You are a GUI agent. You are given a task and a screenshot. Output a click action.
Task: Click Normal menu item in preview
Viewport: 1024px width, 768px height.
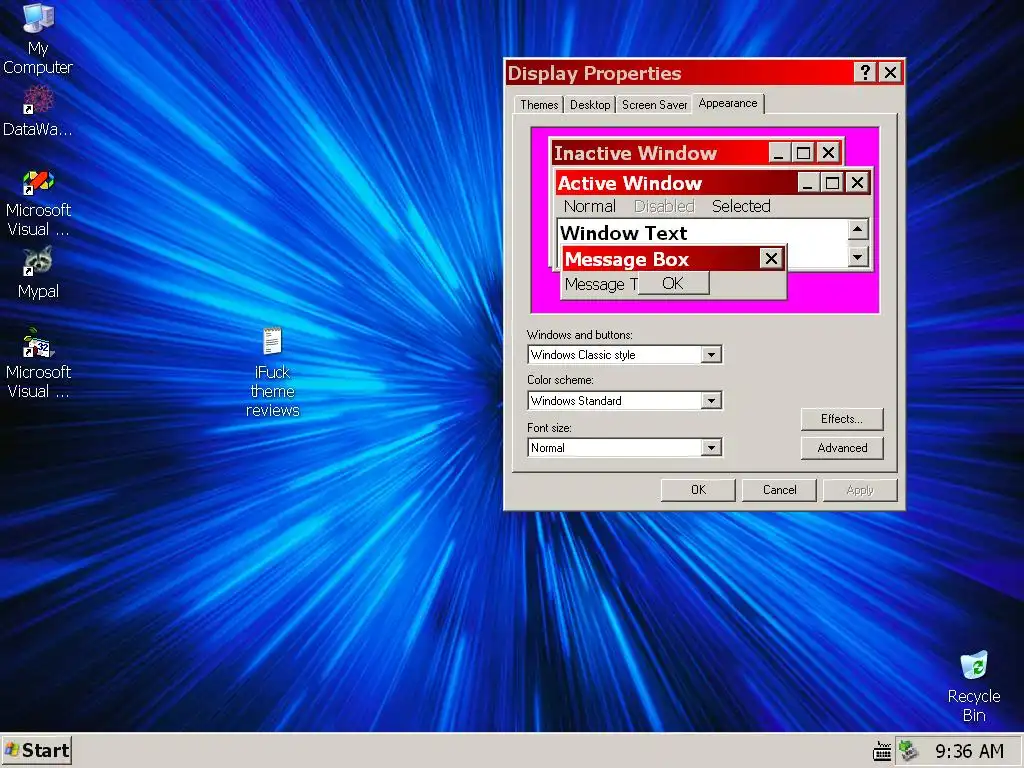pos(589,206)
